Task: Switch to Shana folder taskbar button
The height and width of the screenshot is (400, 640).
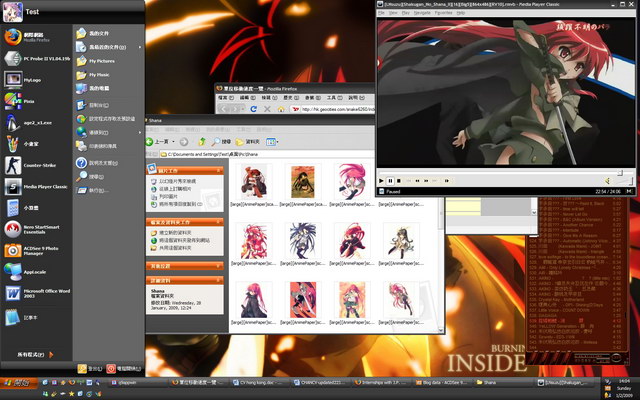Action: [504, 383]
